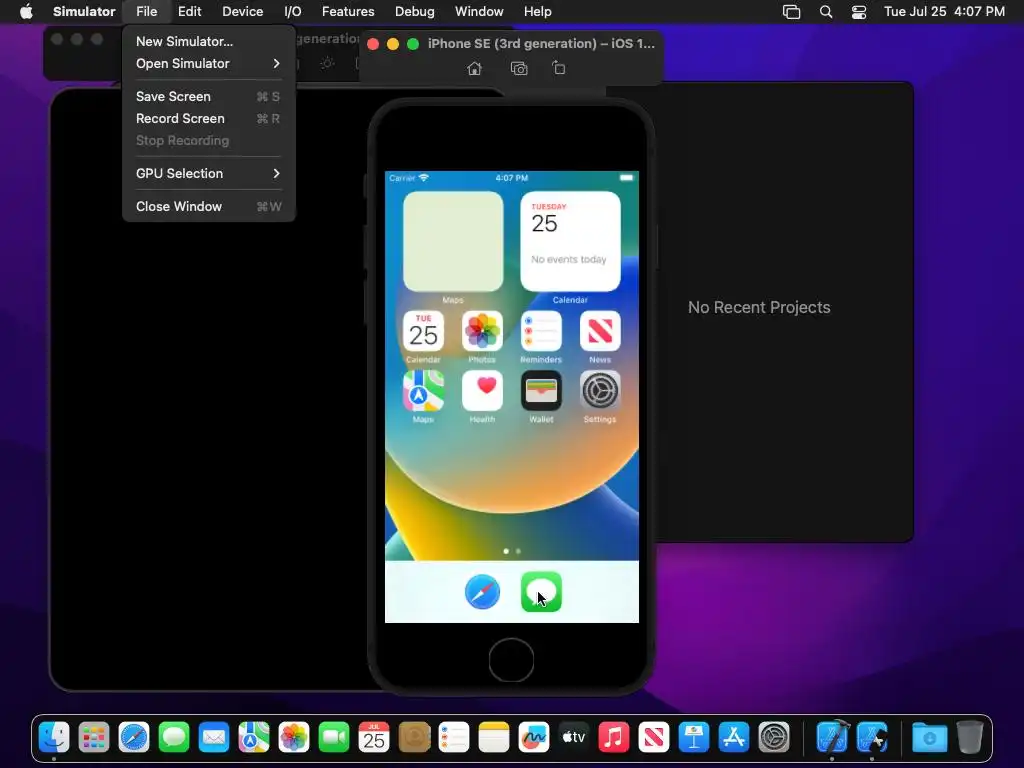1024x768 pixels.
Task: Open Mail from the Dock
Action: tap(214, 738)
